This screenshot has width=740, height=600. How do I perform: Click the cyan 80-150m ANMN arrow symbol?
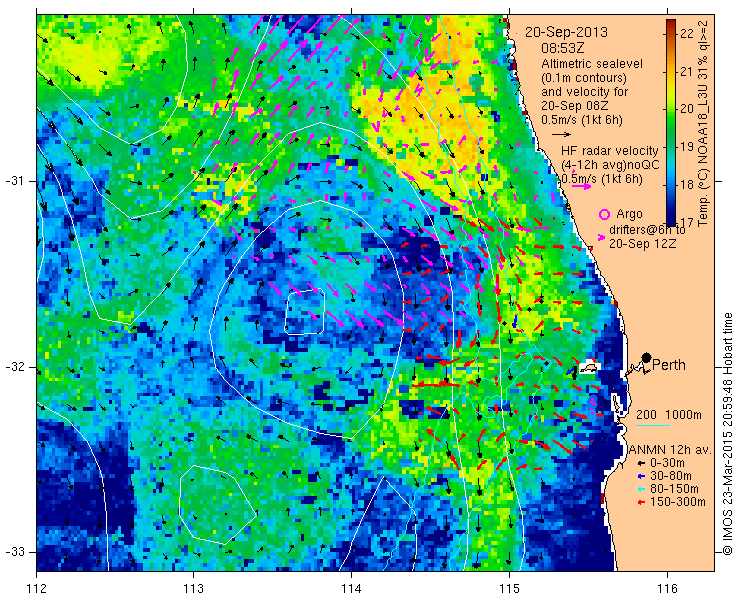[640, 489]
